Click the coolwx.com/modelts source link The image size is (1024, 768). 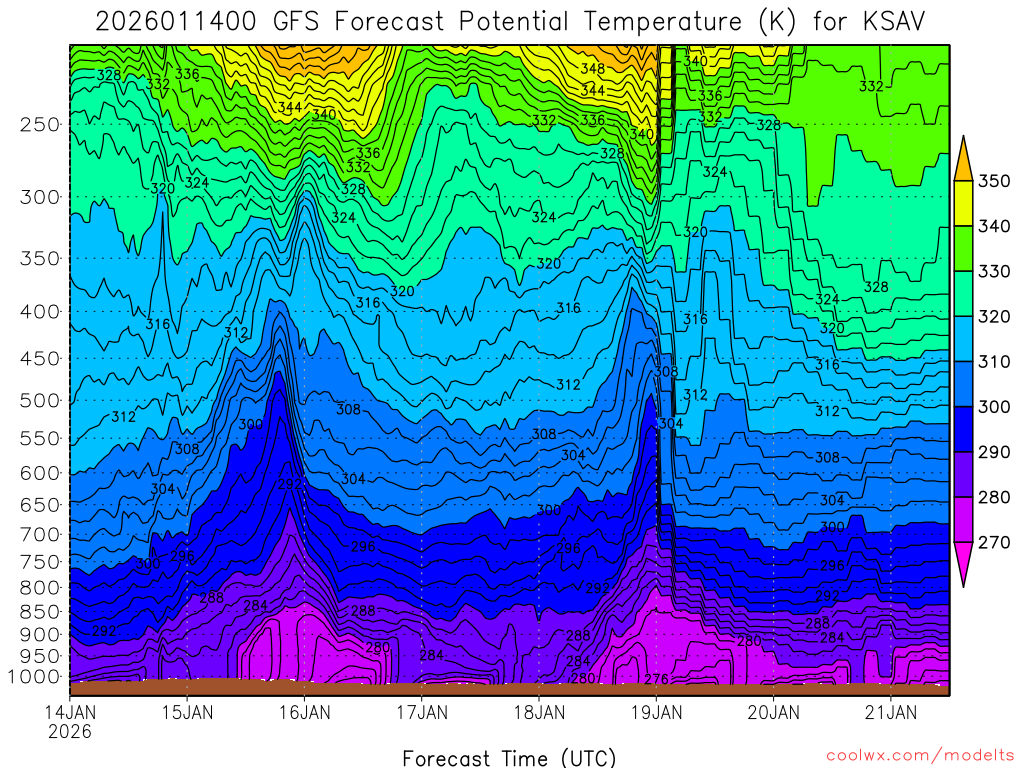click(920, 756)
